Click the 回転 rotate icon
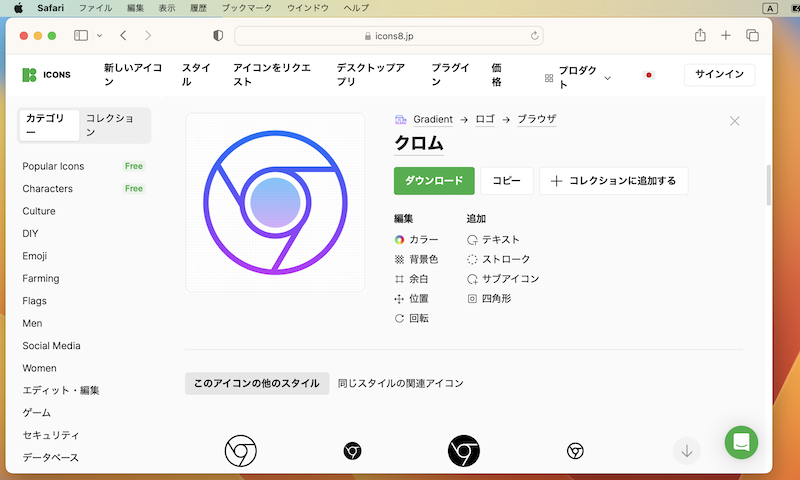 (x=400, y=318)
